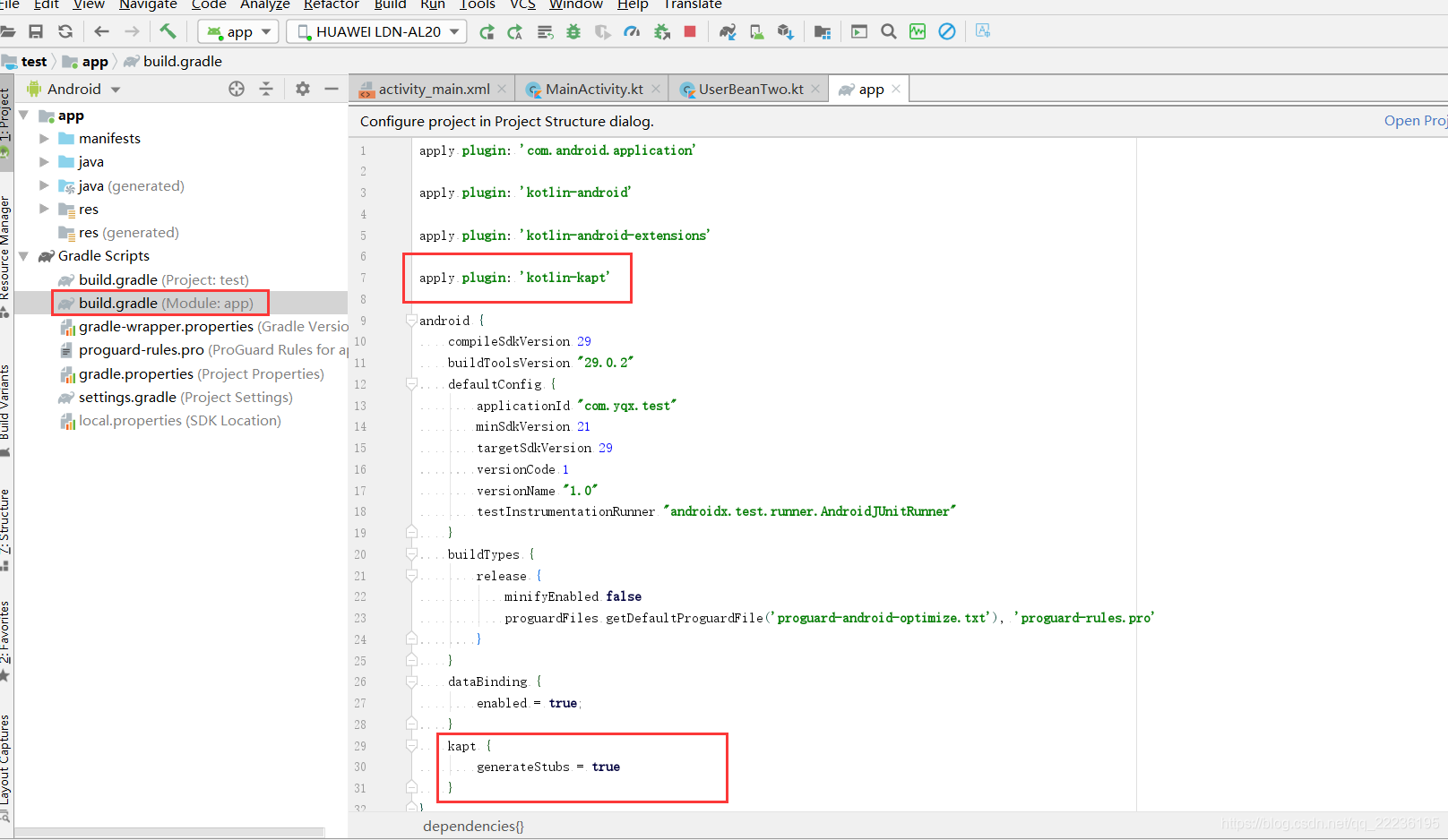Click the Synchronize refresh icon

pos(65,31)
